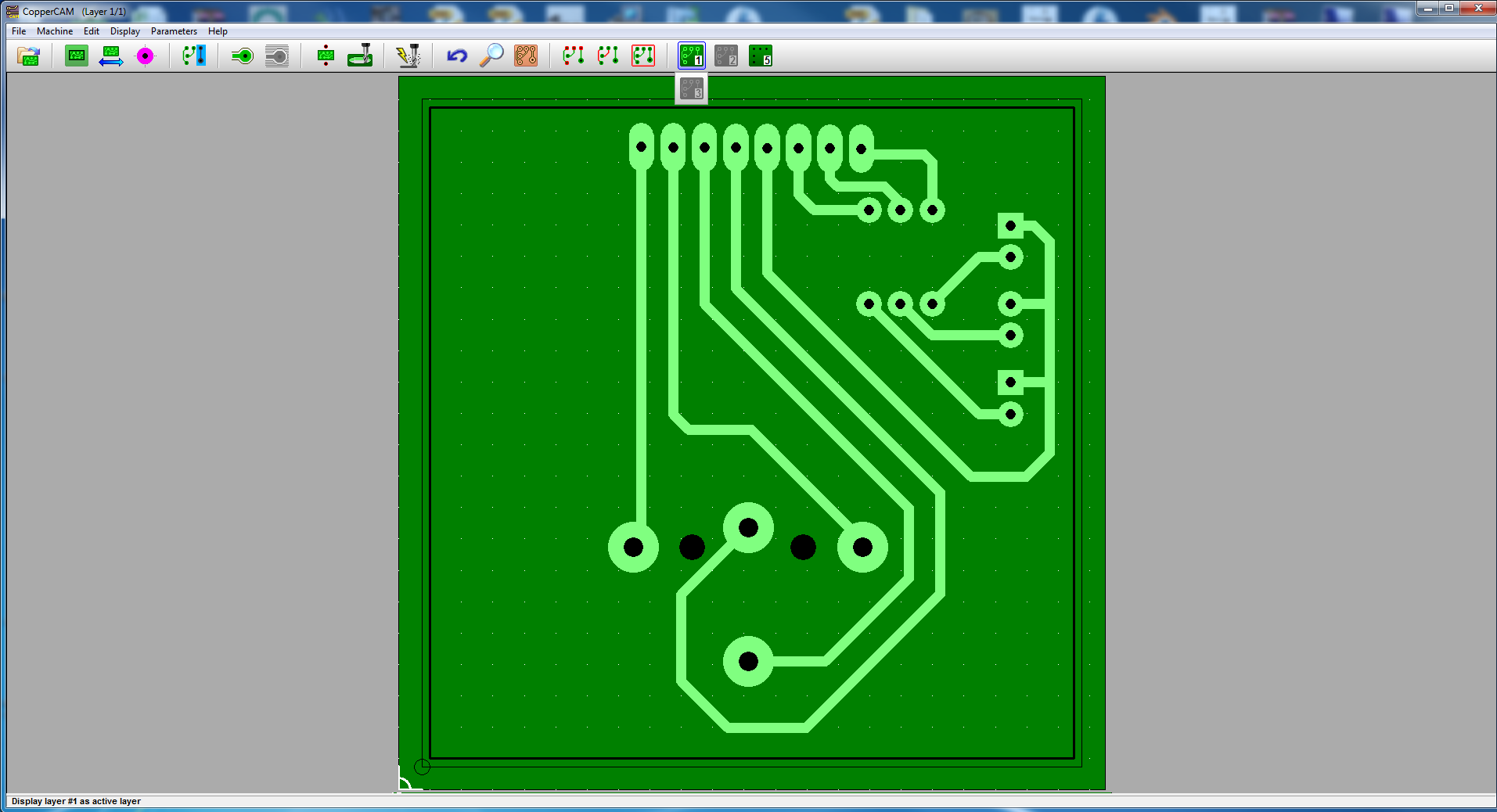Select the blue track editing tool
This screenshot has height=812, width=1497.
(193, 56)
